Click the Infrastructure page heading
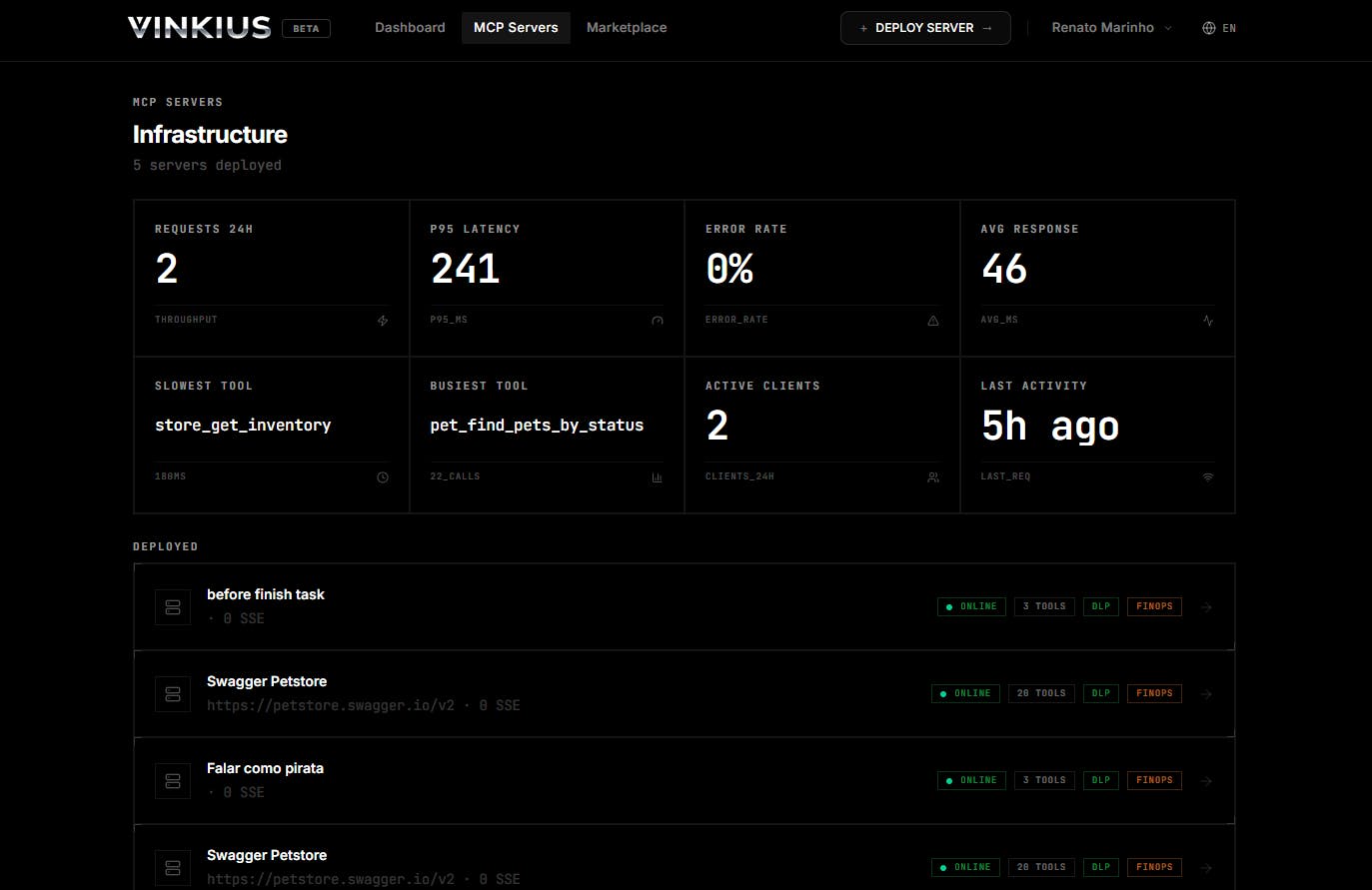The height and width of the screenshot is (890, 1372). tap(210, 135)
